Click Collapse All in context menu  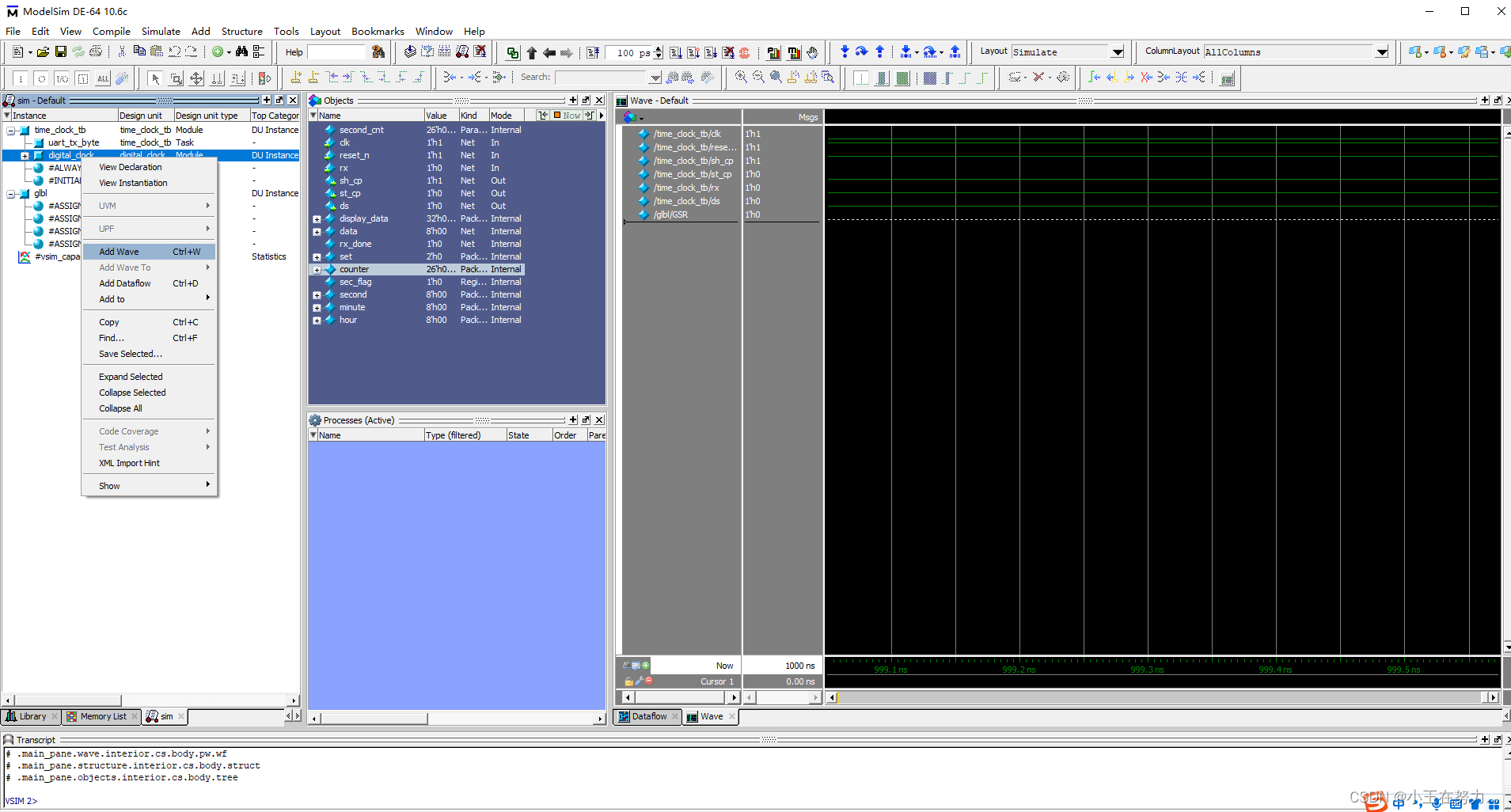(149, 408)
